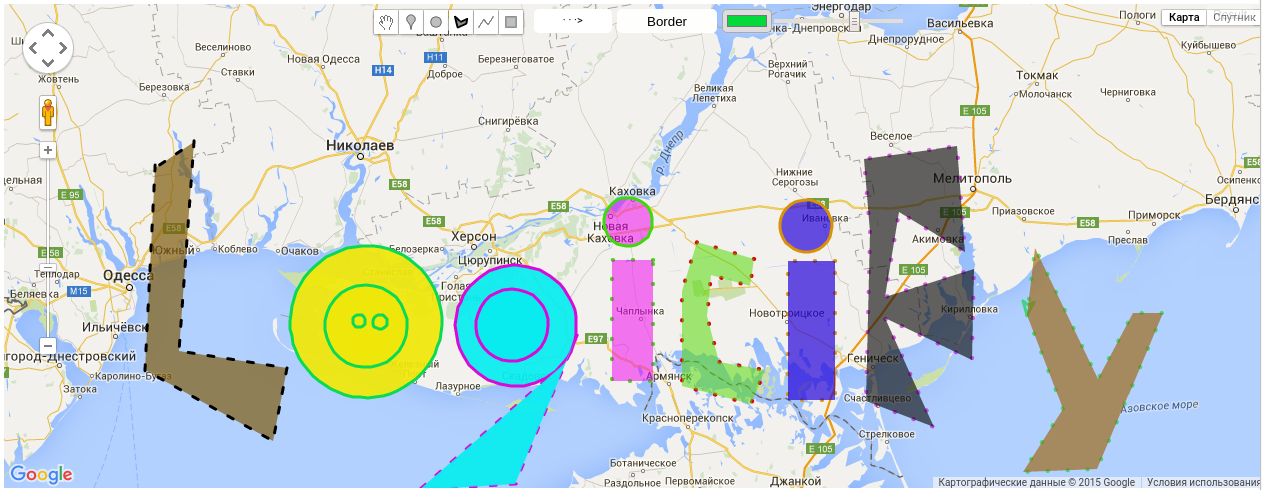This screenshot has width=1262, height=490.
Task: Open the Google logo link
Action: pos(41,474)
